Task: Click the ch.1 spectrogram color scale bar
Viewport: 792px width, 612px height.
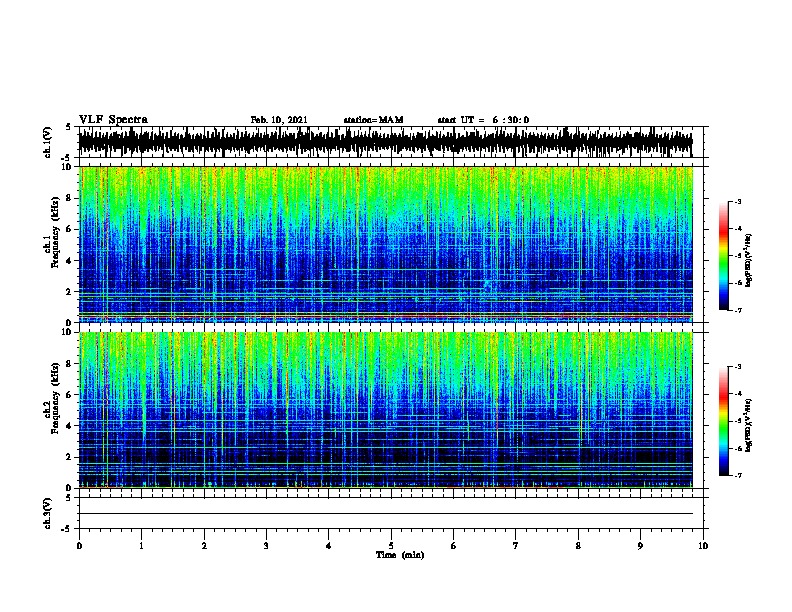Action: [724, 256]
